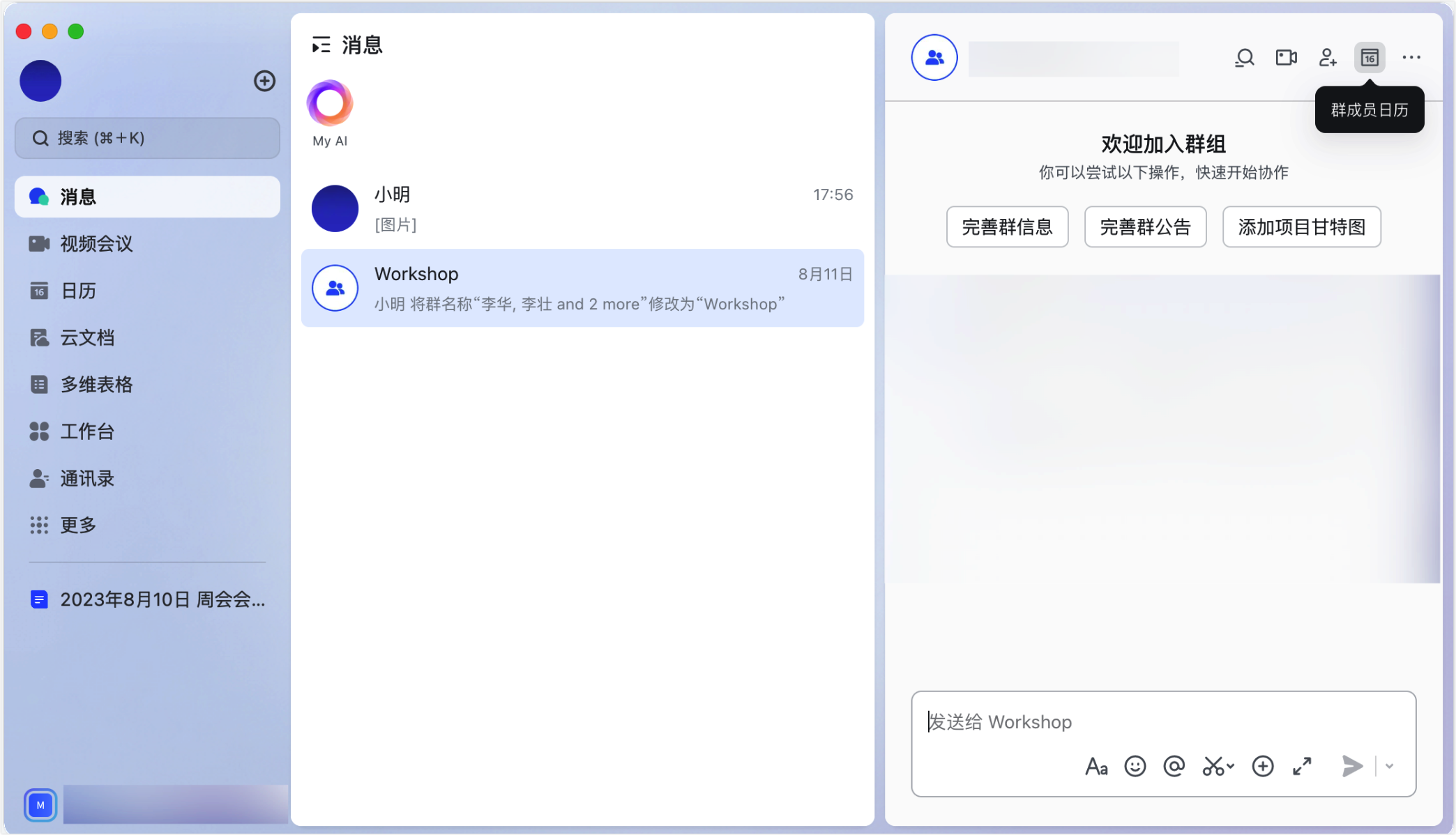Click the 搜索 search field
Viewport: 1456px width, 835px height.
click(x=147, y=138)
